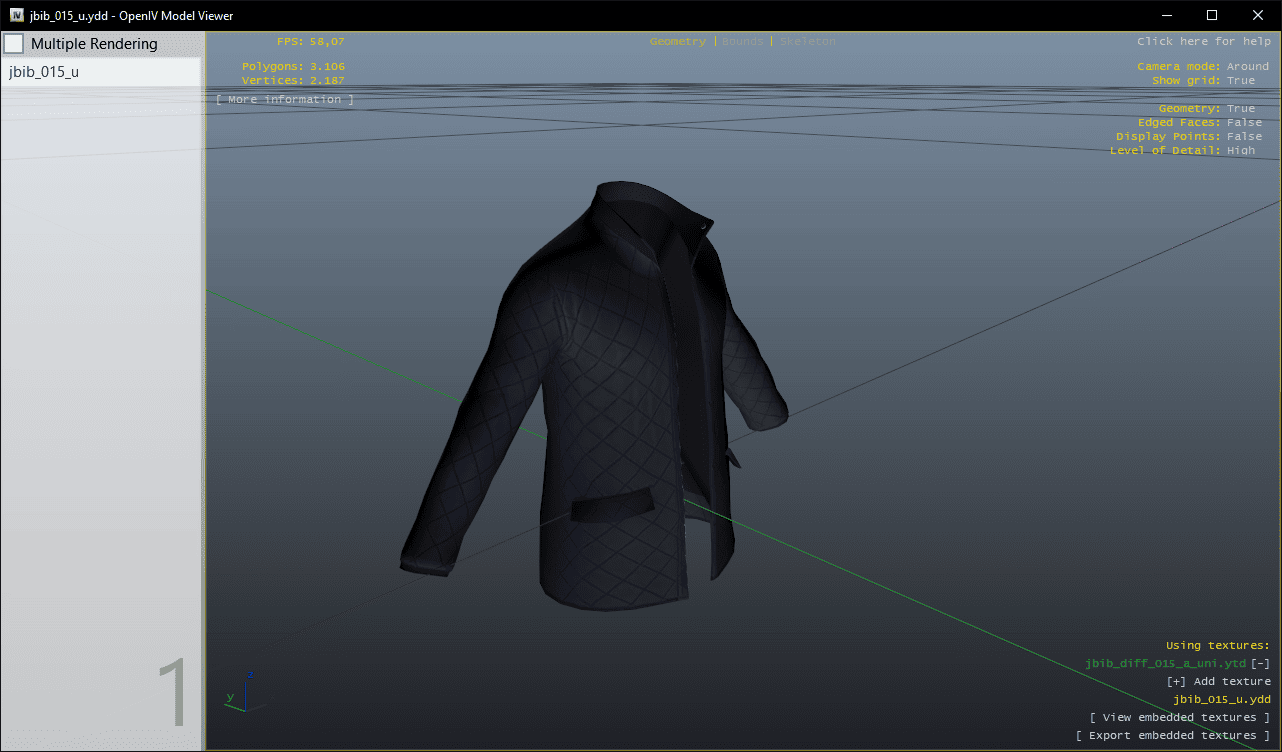Expand the More information section
Screen dimensions: 1282x752
tap(285, 100)
